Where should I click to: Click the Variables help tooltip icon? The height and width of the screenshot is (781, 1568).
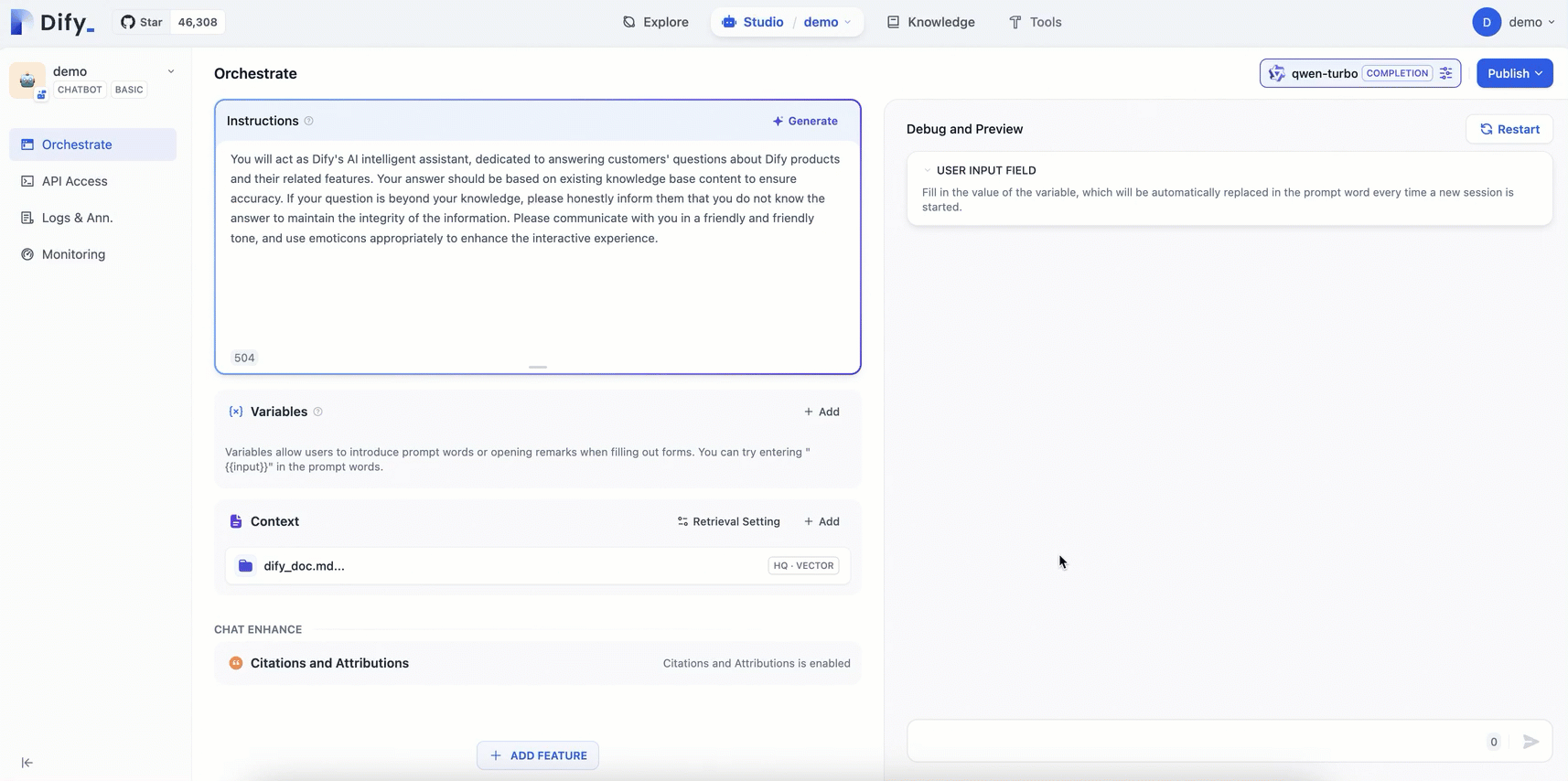pos(318,412)
